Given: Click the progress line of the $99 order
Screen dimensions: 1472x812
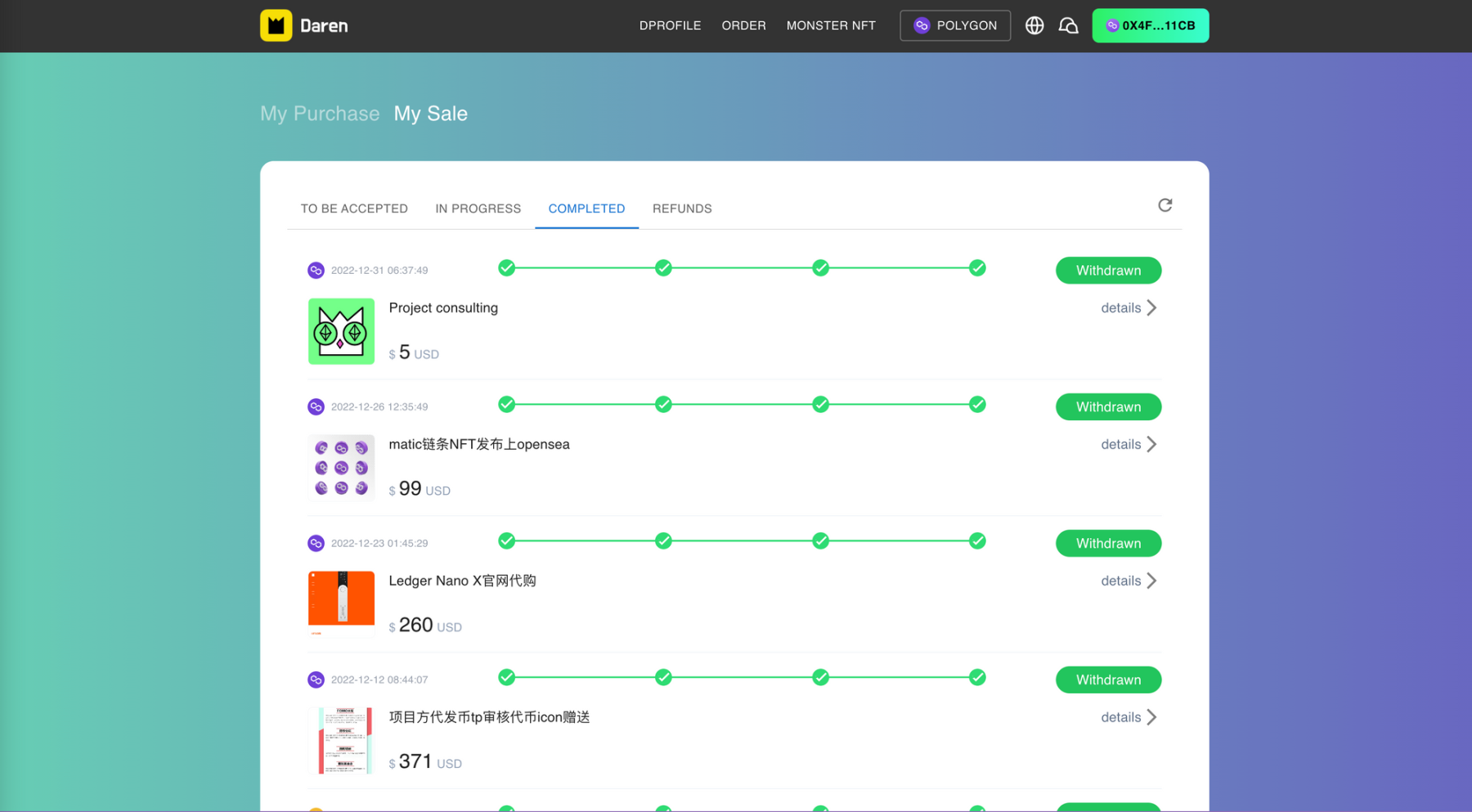Looking at the screenshot, I should pyautogui.click(x=742, y=405).
